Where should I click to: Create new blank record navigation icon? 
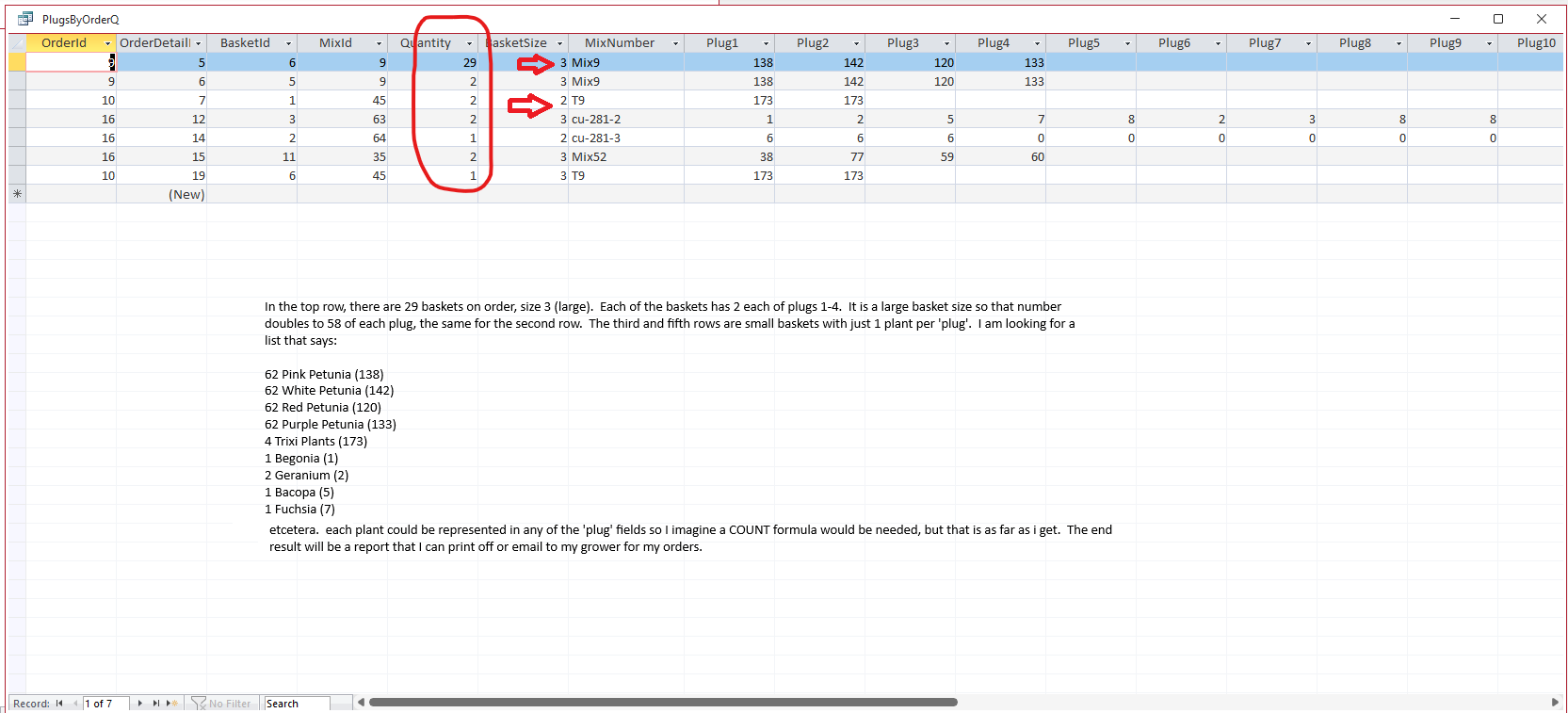pos(172,704)
